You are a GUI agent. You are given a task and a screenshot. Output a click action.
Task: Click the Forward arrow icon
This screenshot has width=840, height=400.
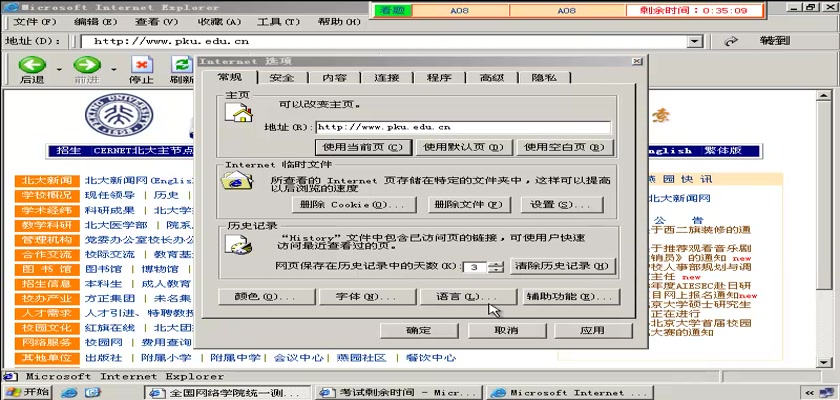coord(87,65)
